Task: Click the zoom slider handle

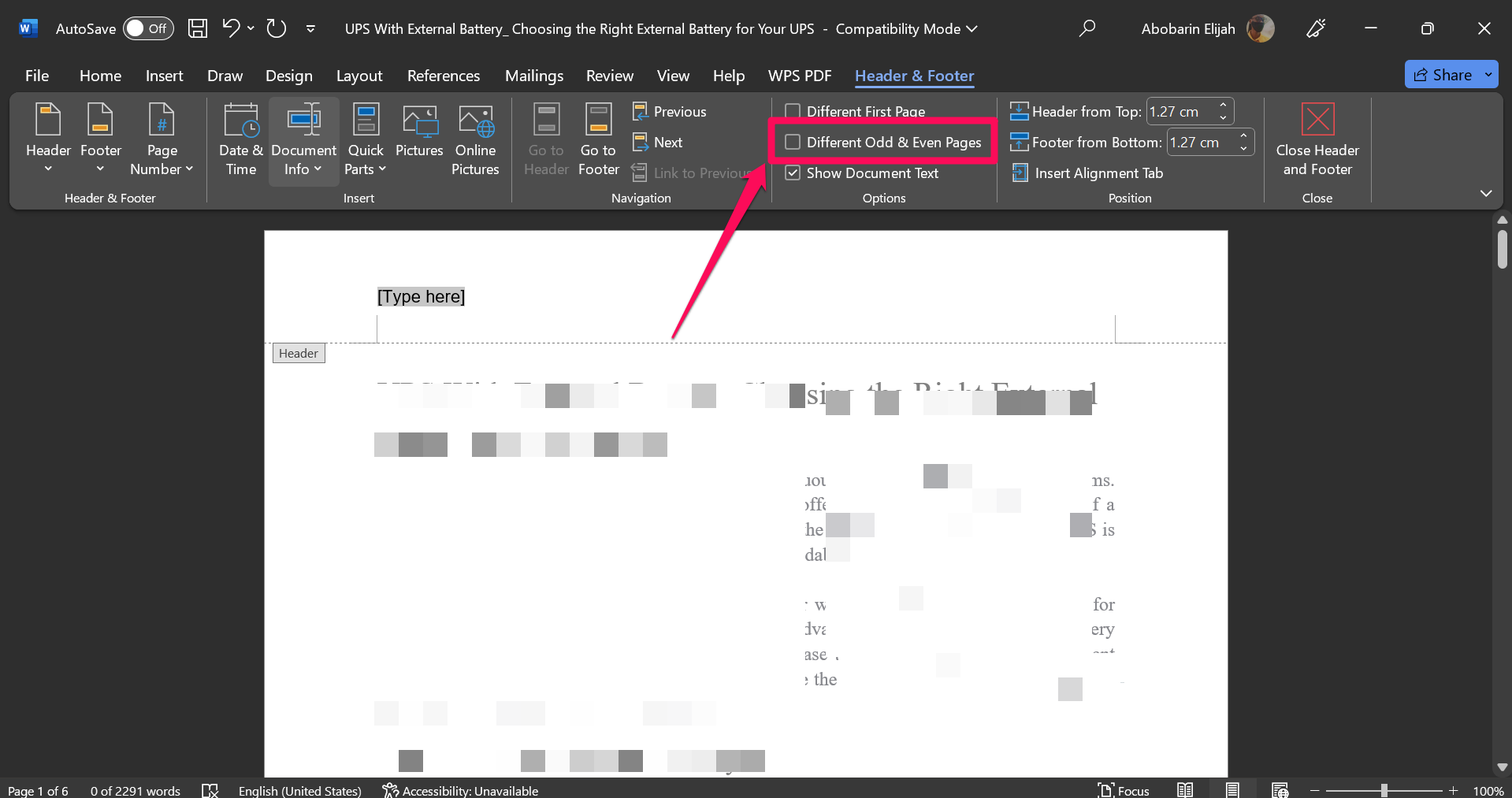Action: point(1384,790)
